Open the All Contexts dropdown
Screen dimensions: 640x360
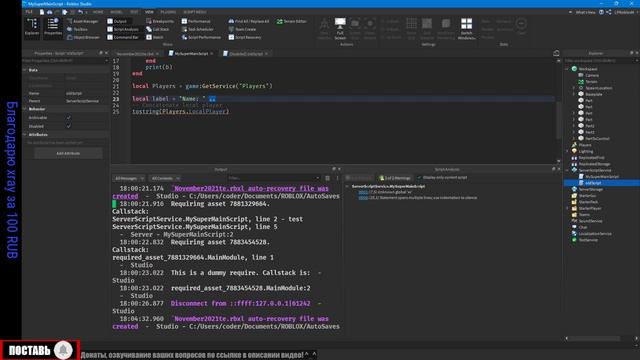click(x=165, y=178)
